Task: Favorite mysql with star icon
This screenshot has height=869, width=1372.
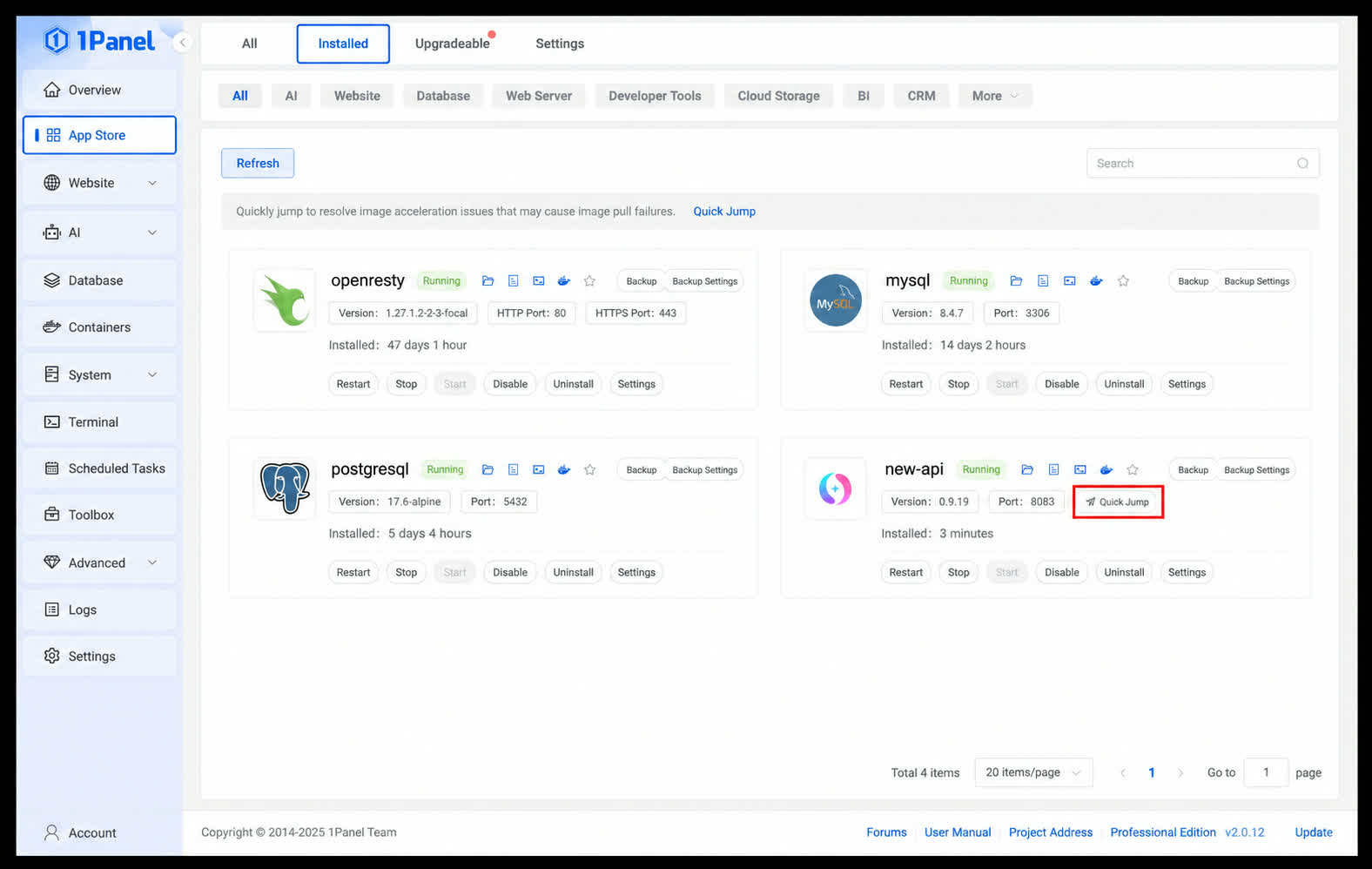Action: click(1123, 281)
